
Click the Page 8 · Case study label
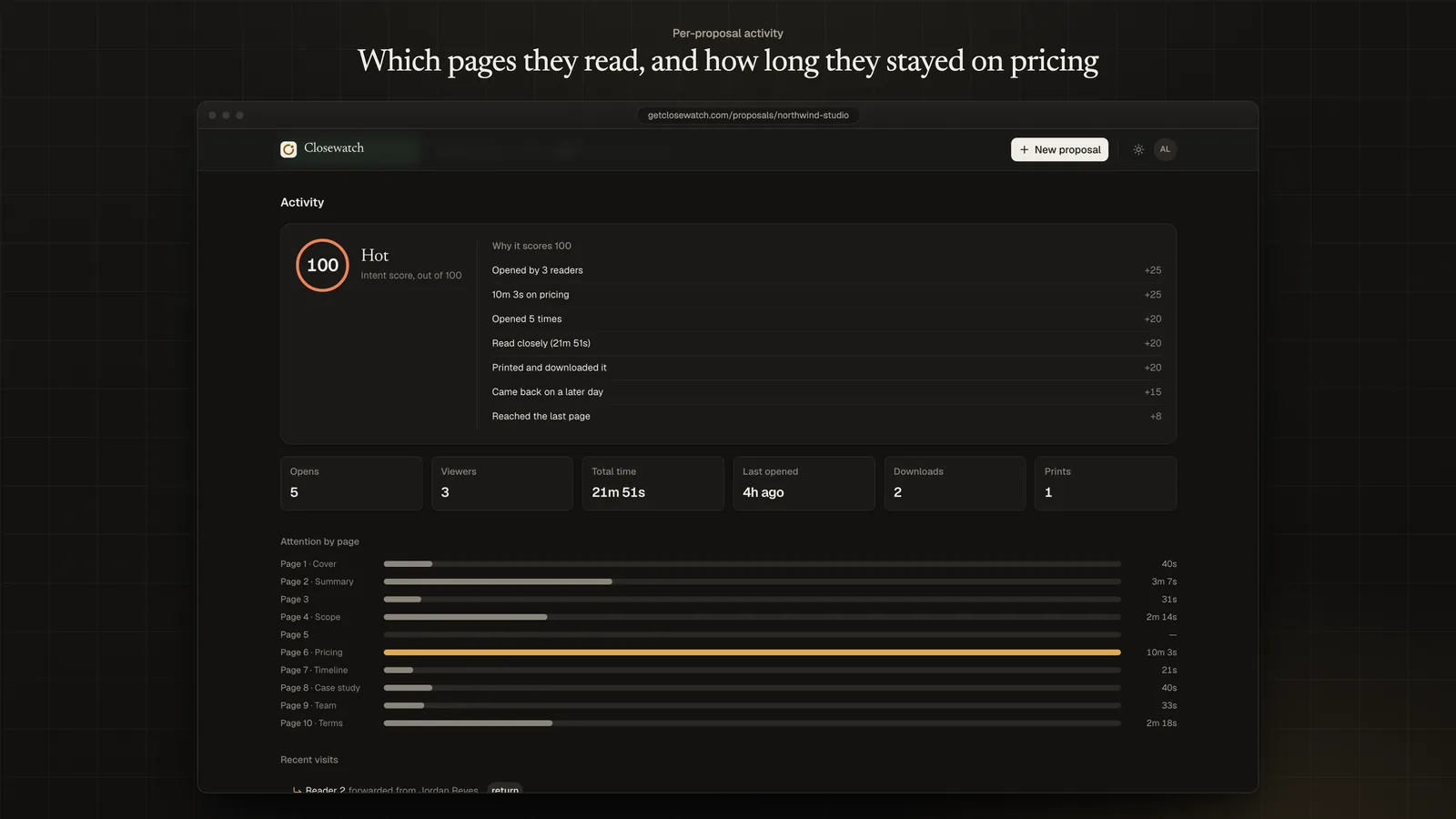[320, 688]
